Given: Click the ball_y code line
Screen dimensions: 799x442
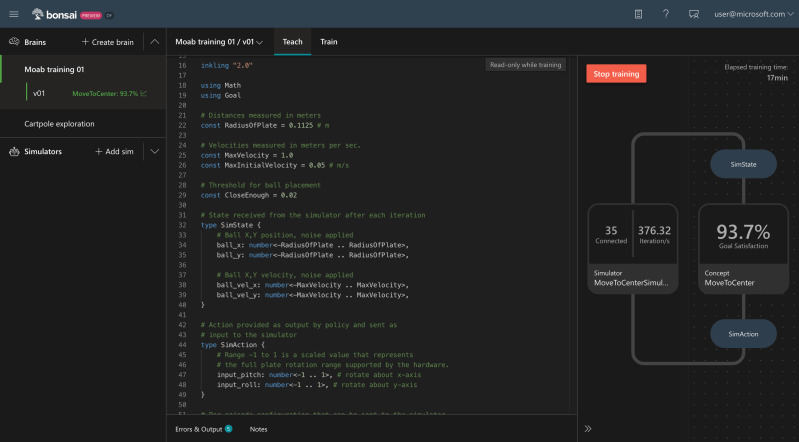Looking at the screenshot, I should [313, 255].
